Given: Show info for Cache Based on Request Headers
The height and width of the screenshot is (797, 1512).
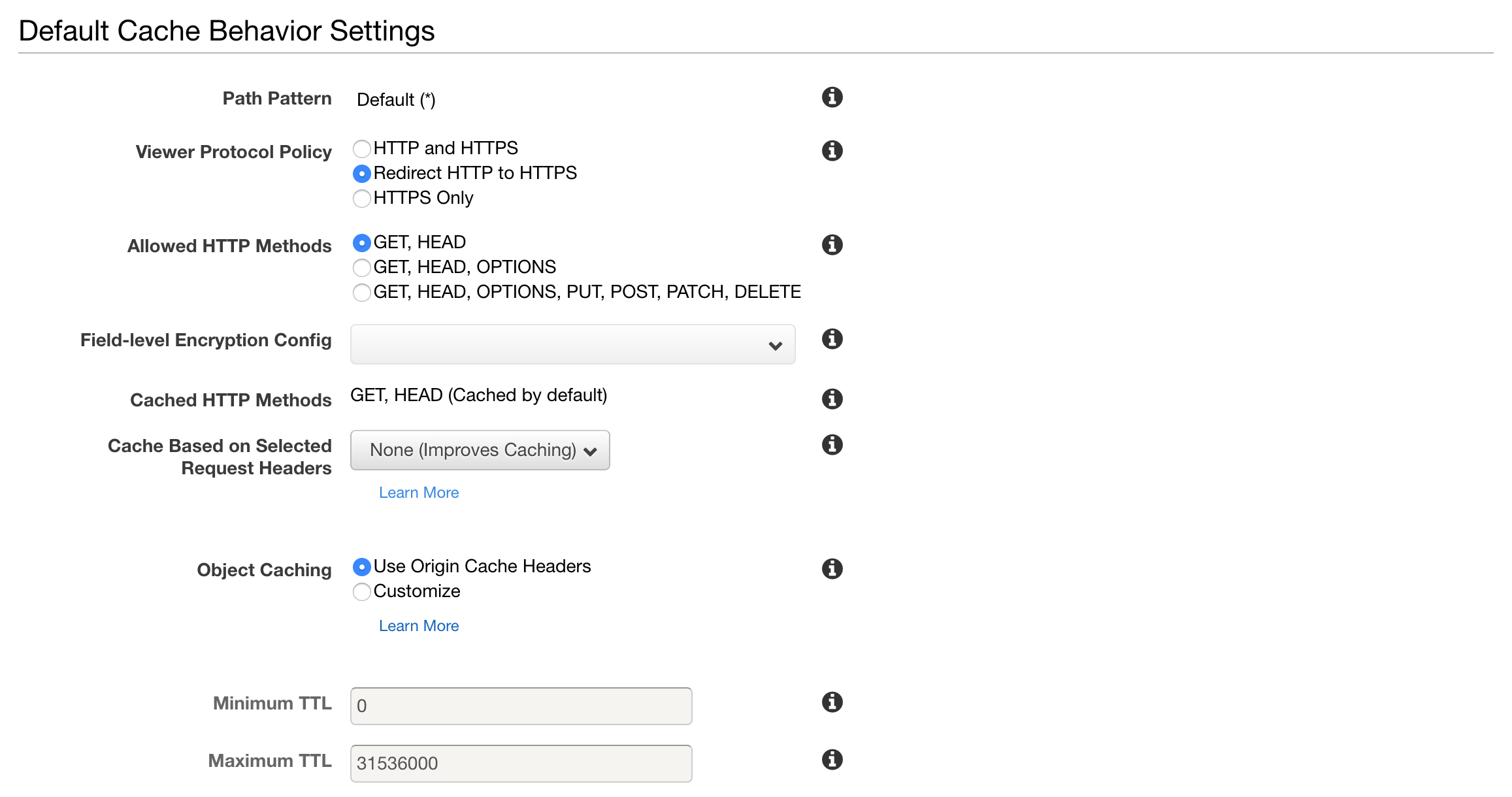Looking at the screenshot, I should [832, 445].
